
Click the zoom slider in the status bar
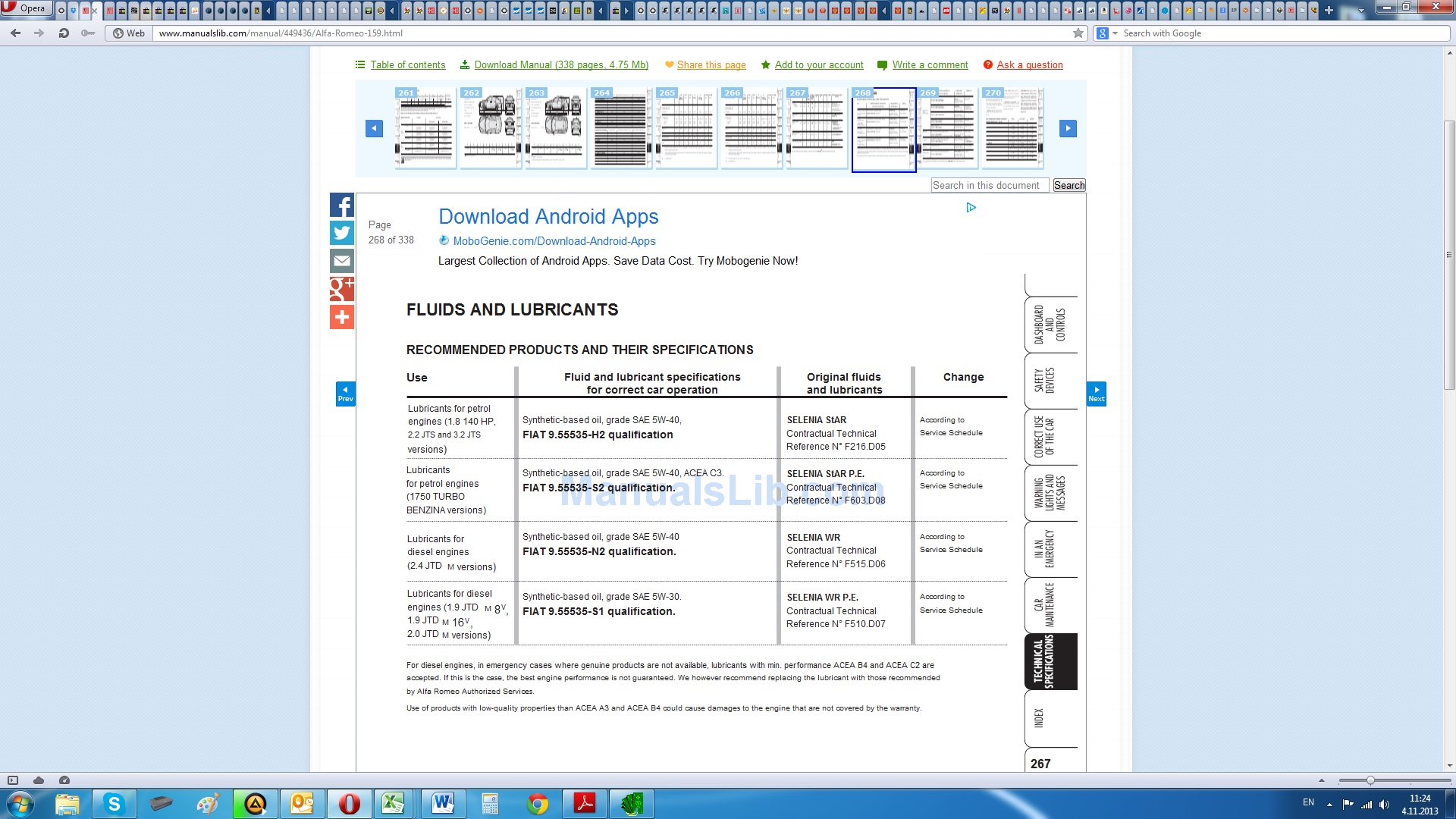(1394, 780)
